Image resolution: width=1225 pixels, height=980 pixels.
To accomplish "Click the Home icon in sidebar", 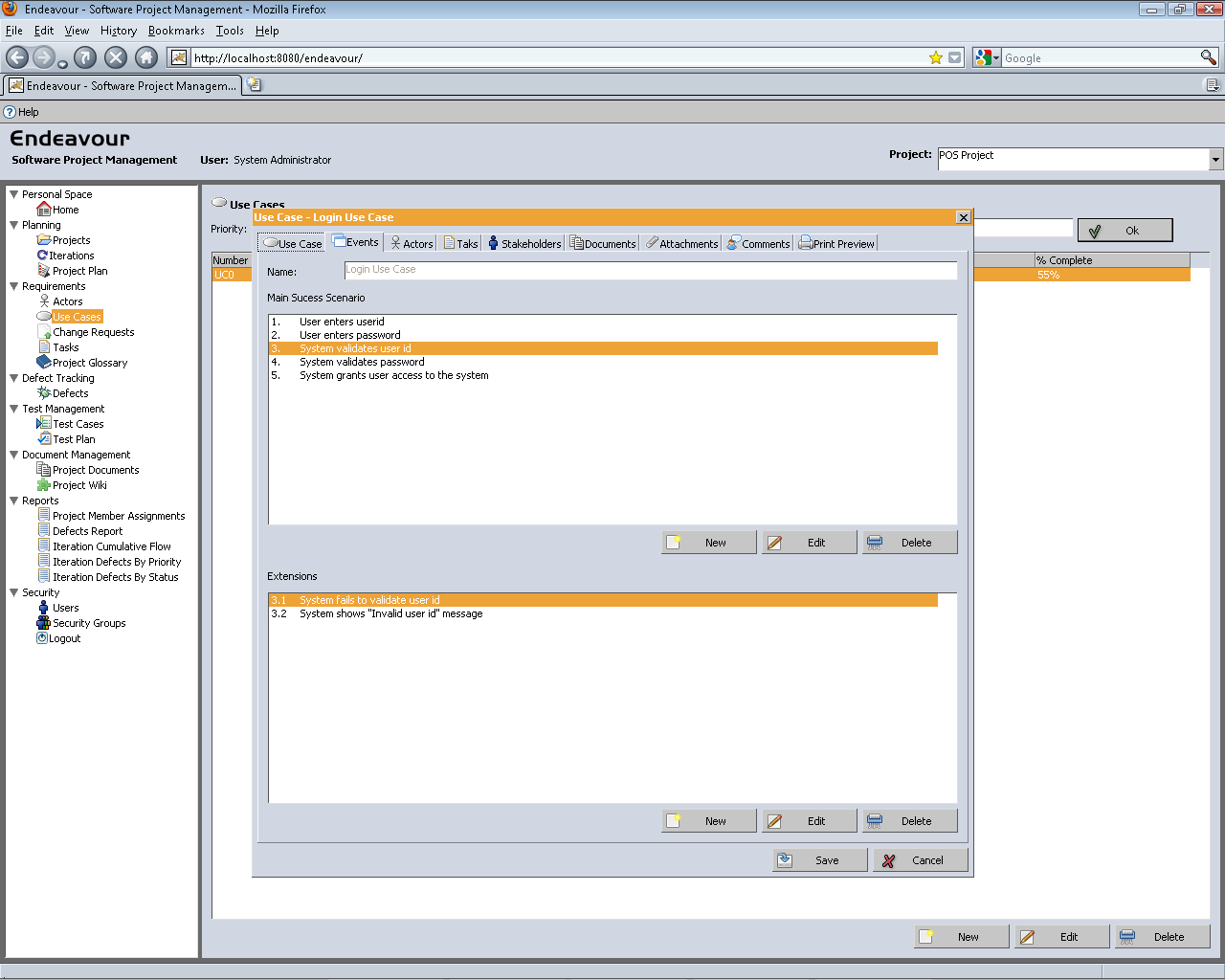I will point(43,210).
